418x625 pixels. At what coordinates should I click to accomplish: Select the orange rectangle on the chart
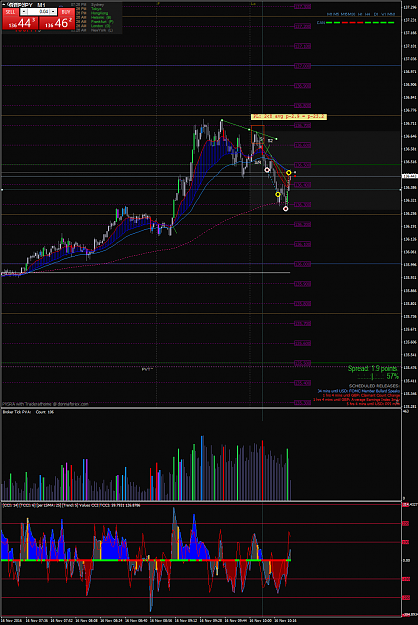pyautogui.click(x=257, y=135)
